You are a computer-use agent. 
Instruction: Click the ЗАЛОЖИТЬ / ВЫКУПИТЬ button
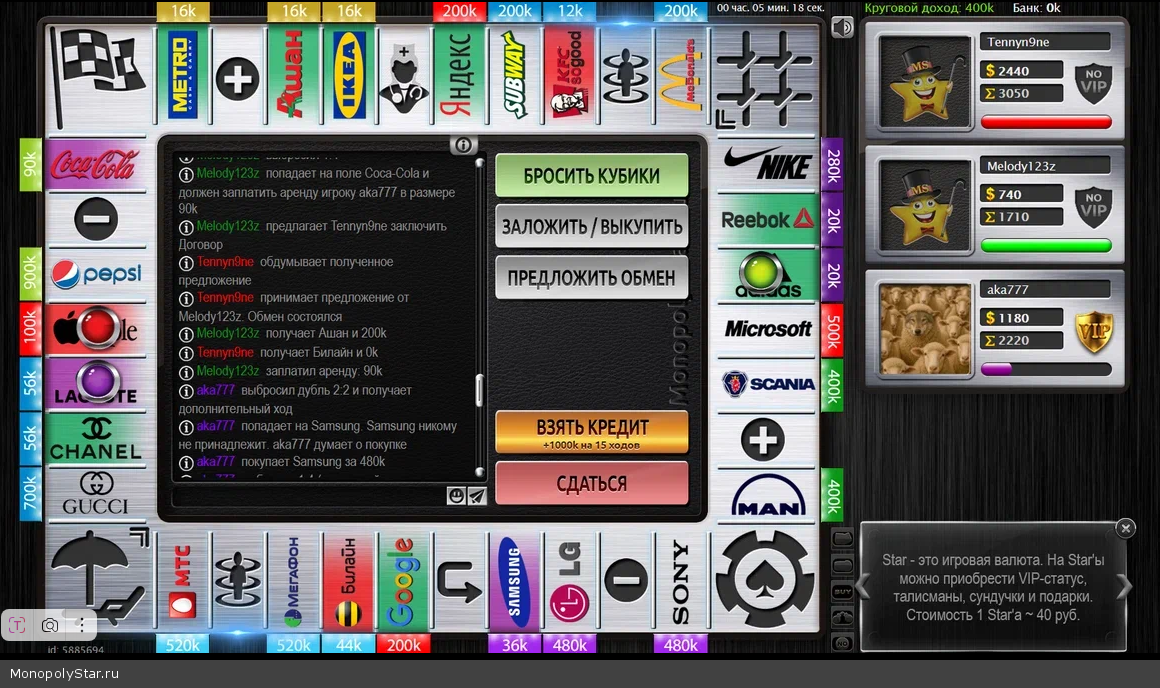coord(592,226)
